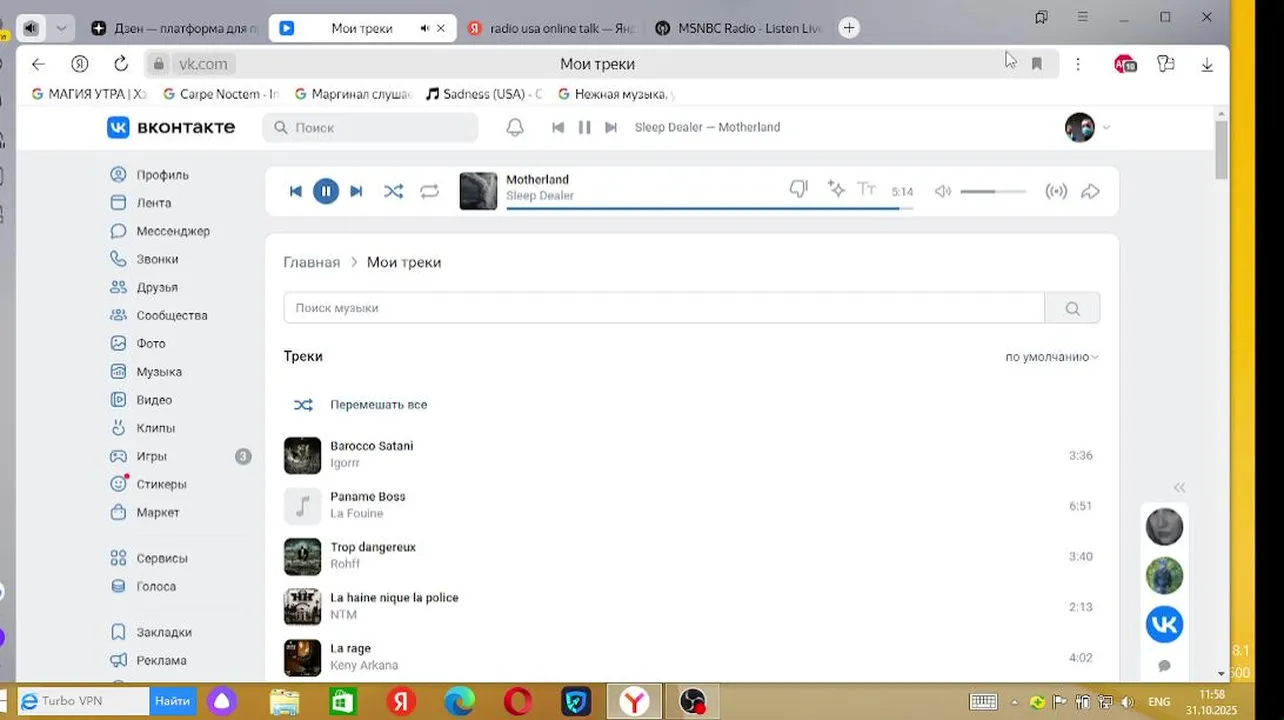Switch to MSNBC Radio tab
The width and height of the screenshot is (1284, 720).
point(740,28)
